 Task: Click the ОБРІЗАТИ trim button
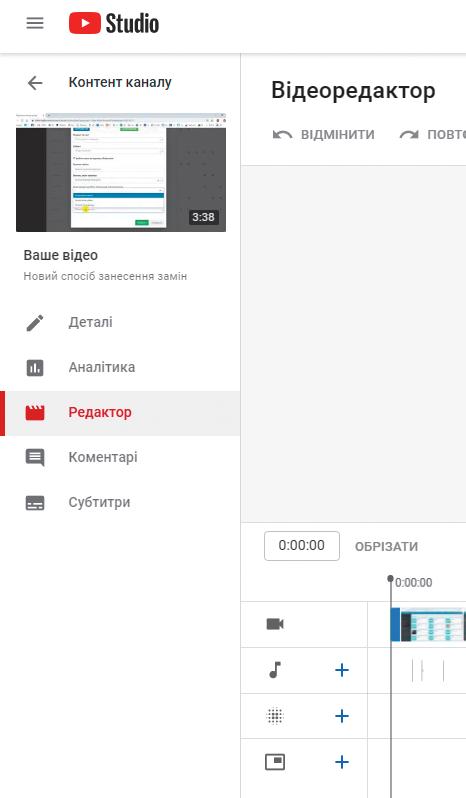[387, 547]
